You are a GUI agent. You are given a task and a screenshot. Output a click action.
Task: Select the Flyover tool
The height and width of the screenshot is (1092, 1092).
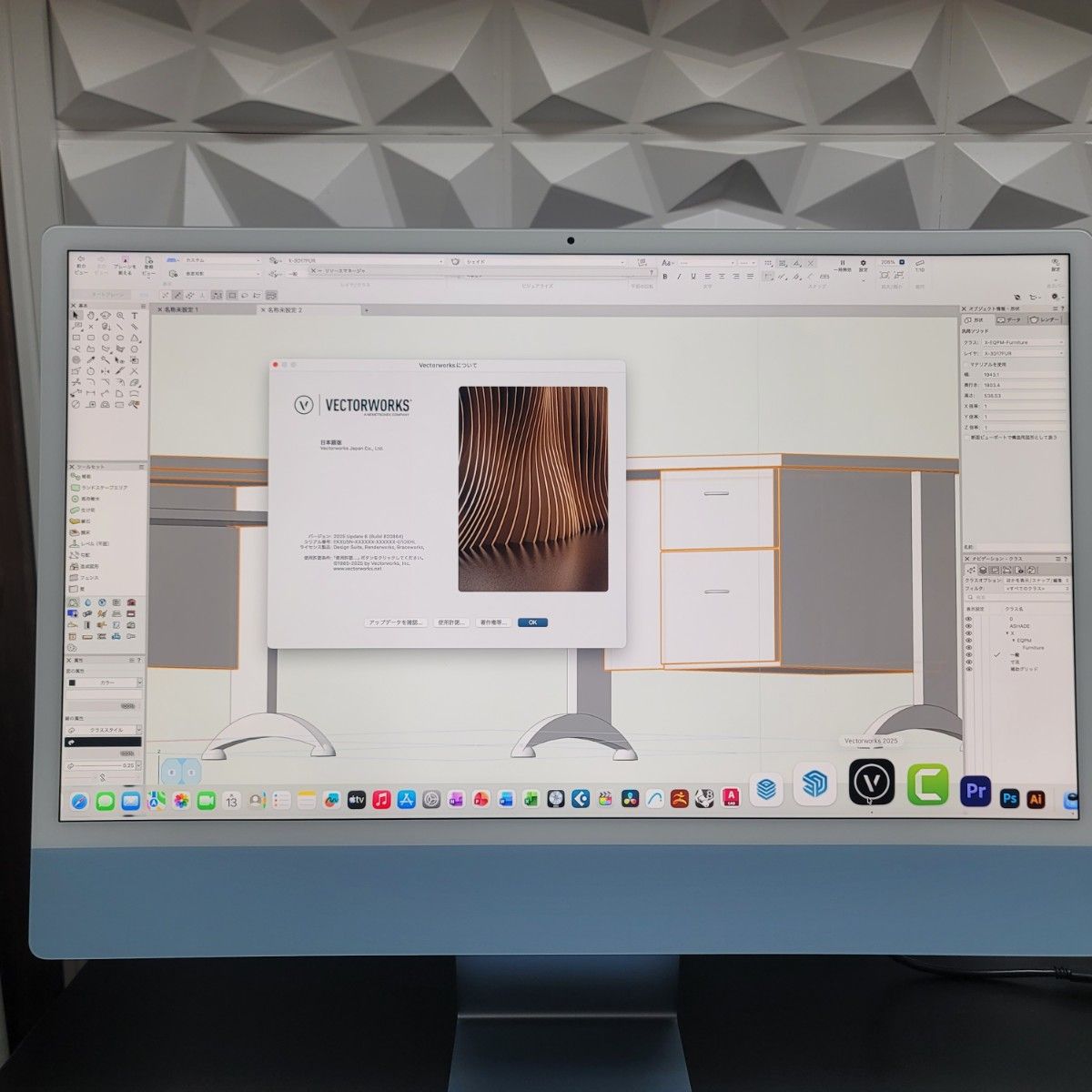[106, 315]
